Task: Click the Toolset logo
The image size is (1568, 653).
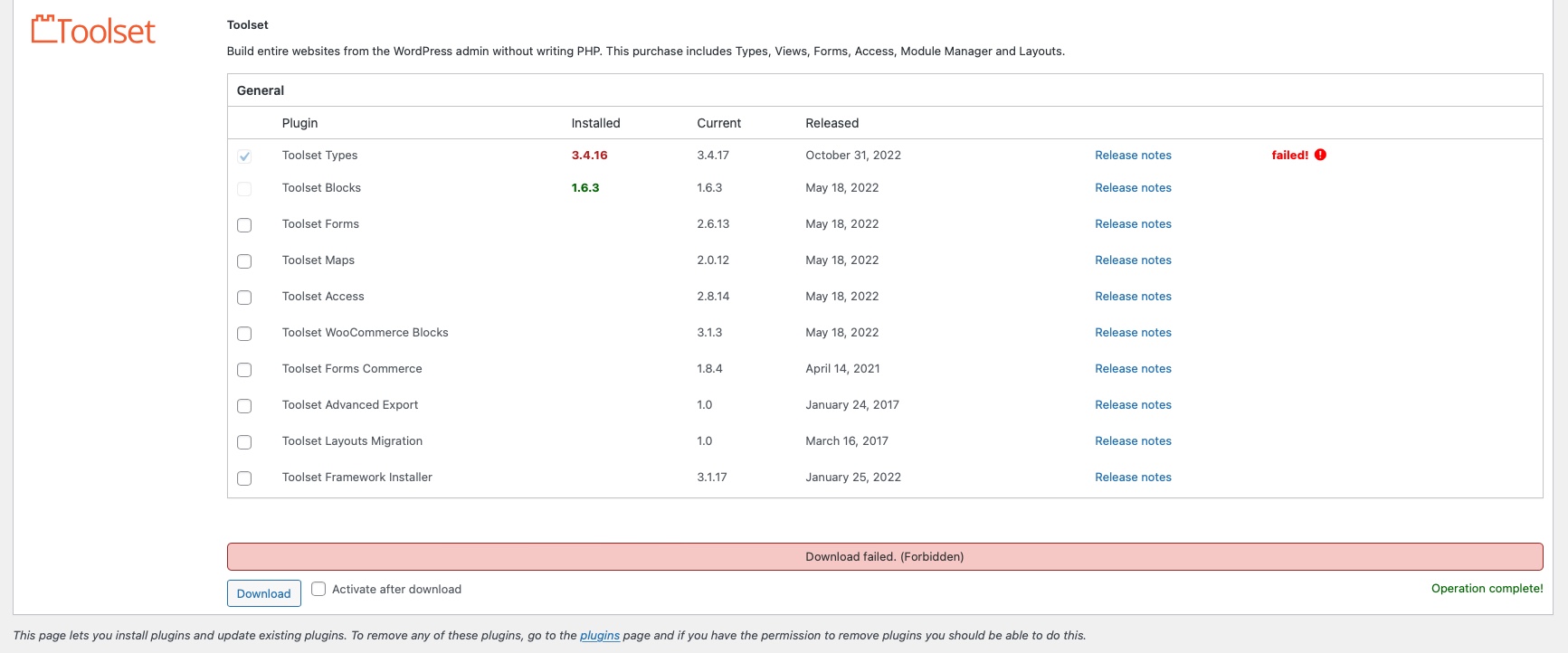Action: pyautogui.click(x=93, y=30)
